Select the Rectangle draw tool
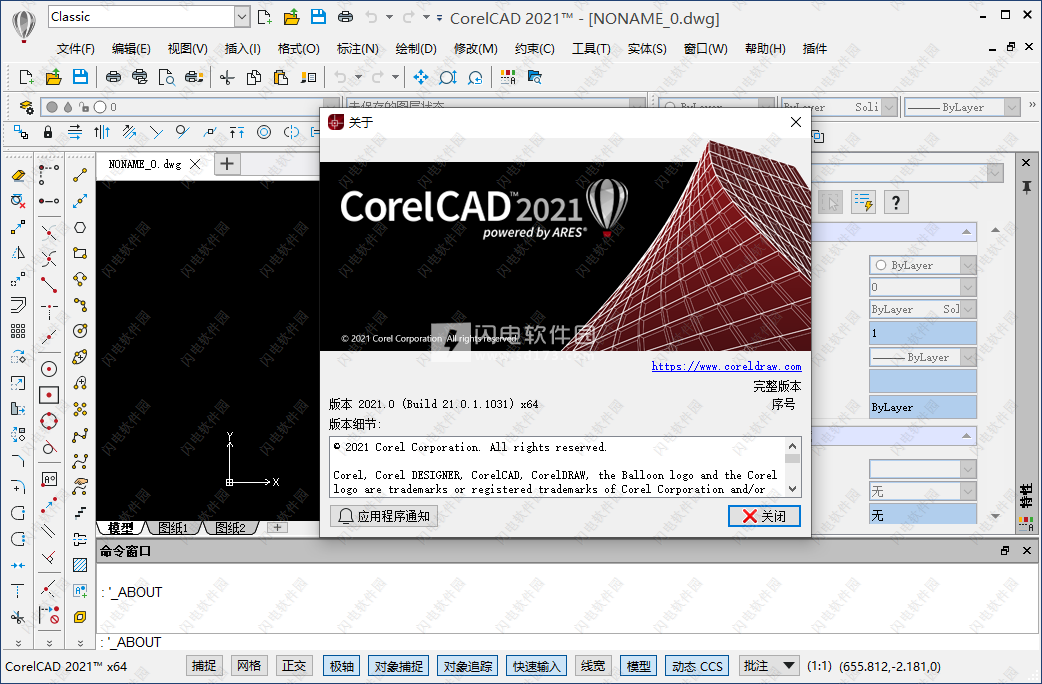 coord(80,253)
